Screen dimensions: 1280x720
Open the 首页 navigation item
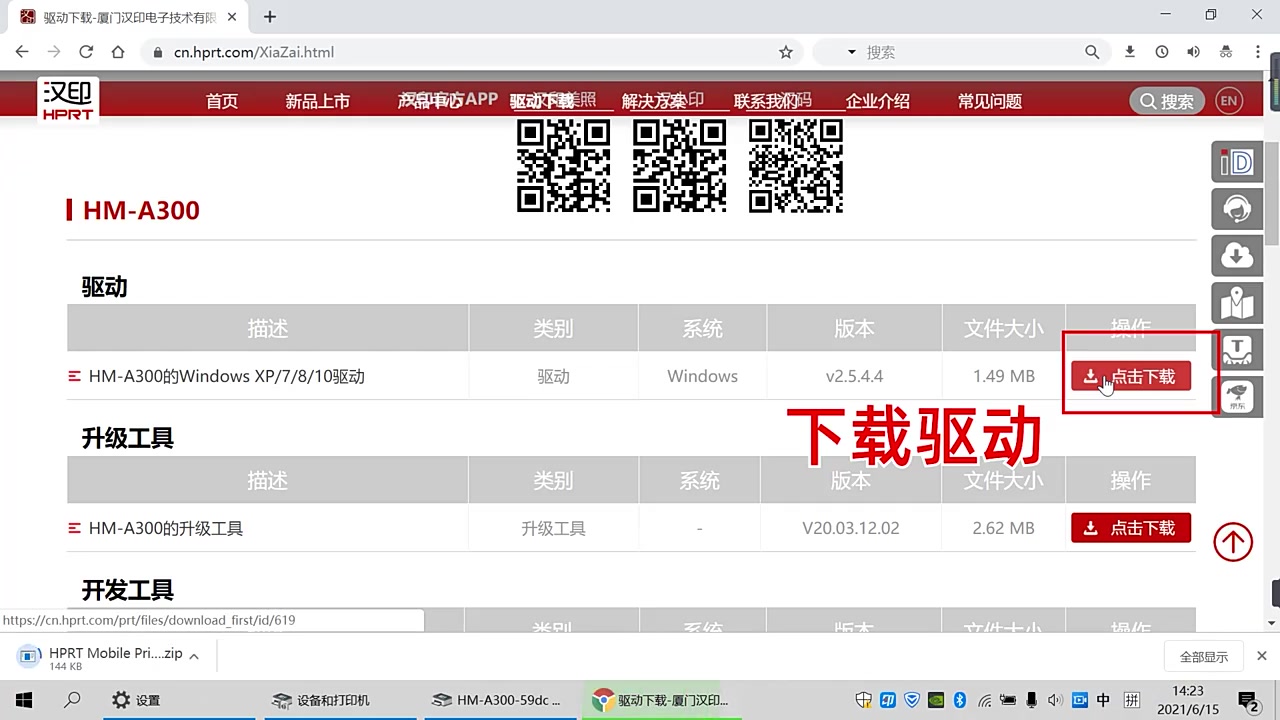tap(222, 101)
